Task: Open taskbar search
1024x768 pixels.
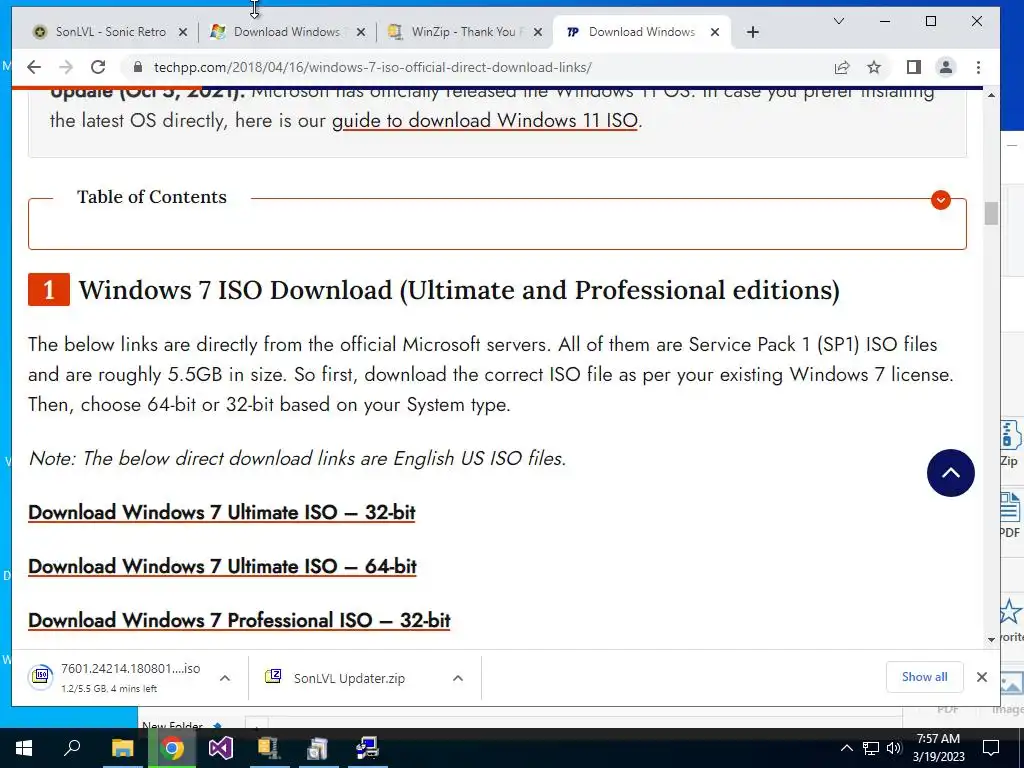Action: tap(72, 748)
